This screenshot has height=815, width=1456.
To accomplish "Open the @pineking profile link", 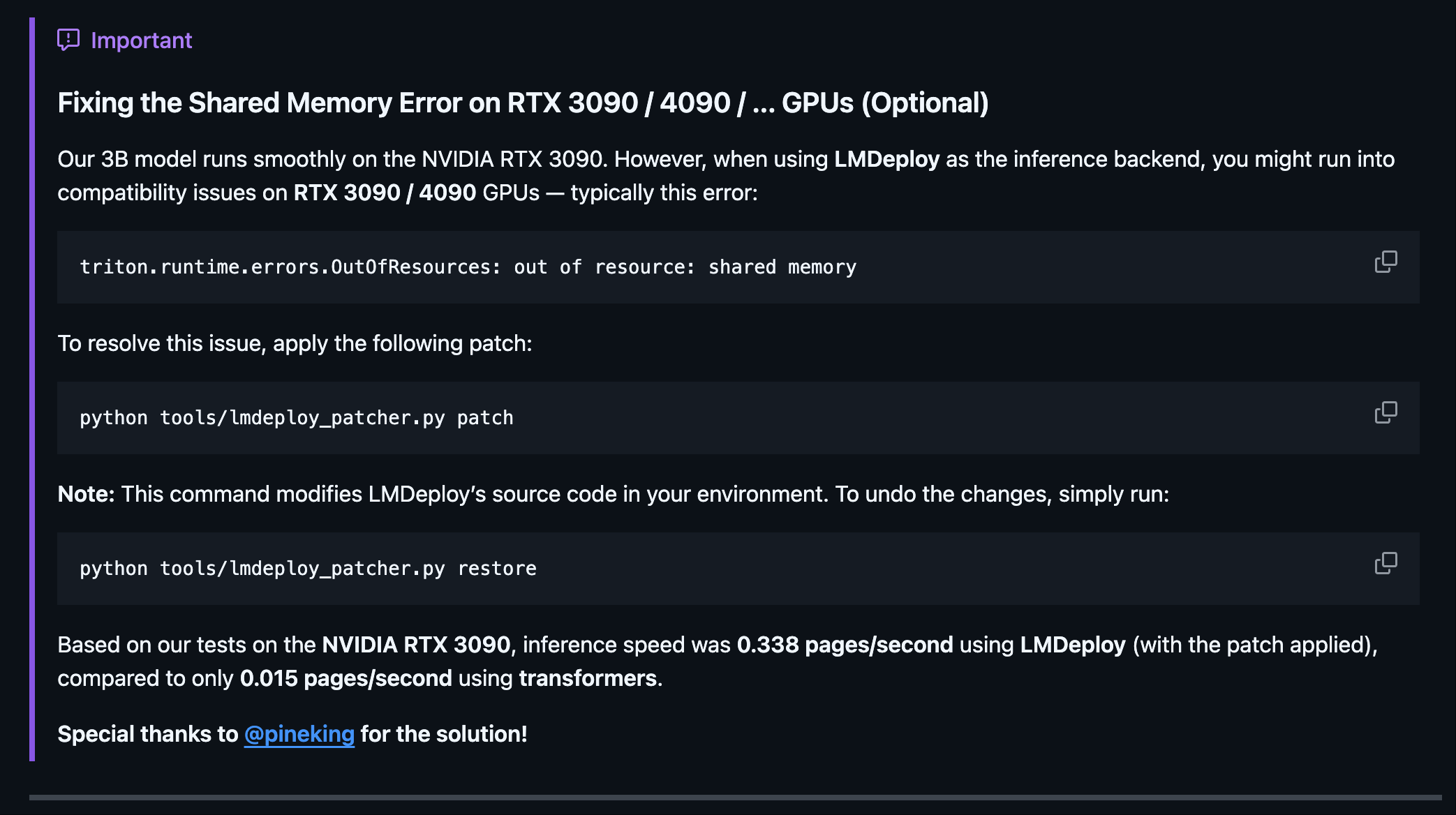I will pos(299,734).
